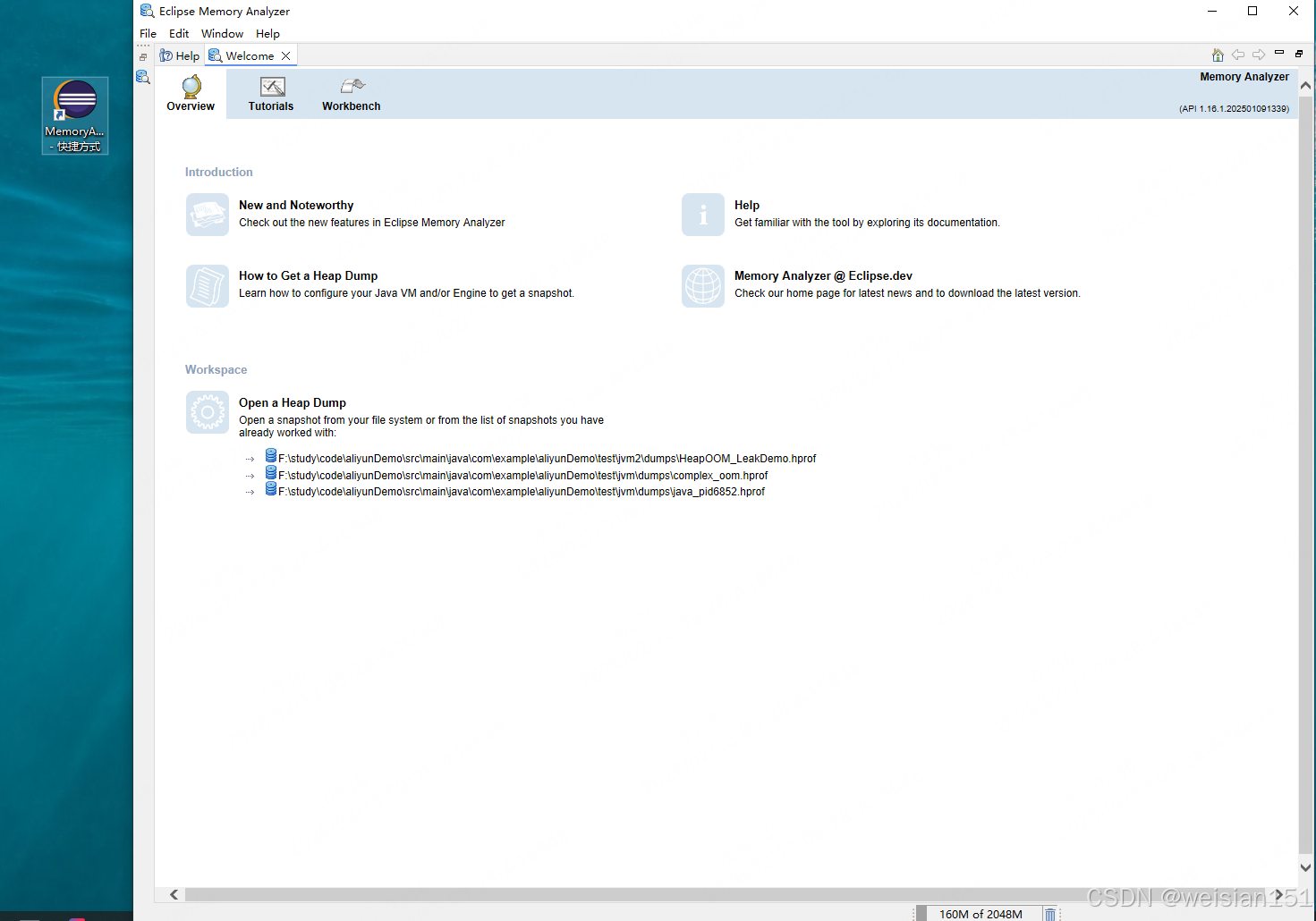This screenshot has width=1316, height=921.
Task: Close the Welcome tab
Action: pyautogui.click(x=286, y=55)
